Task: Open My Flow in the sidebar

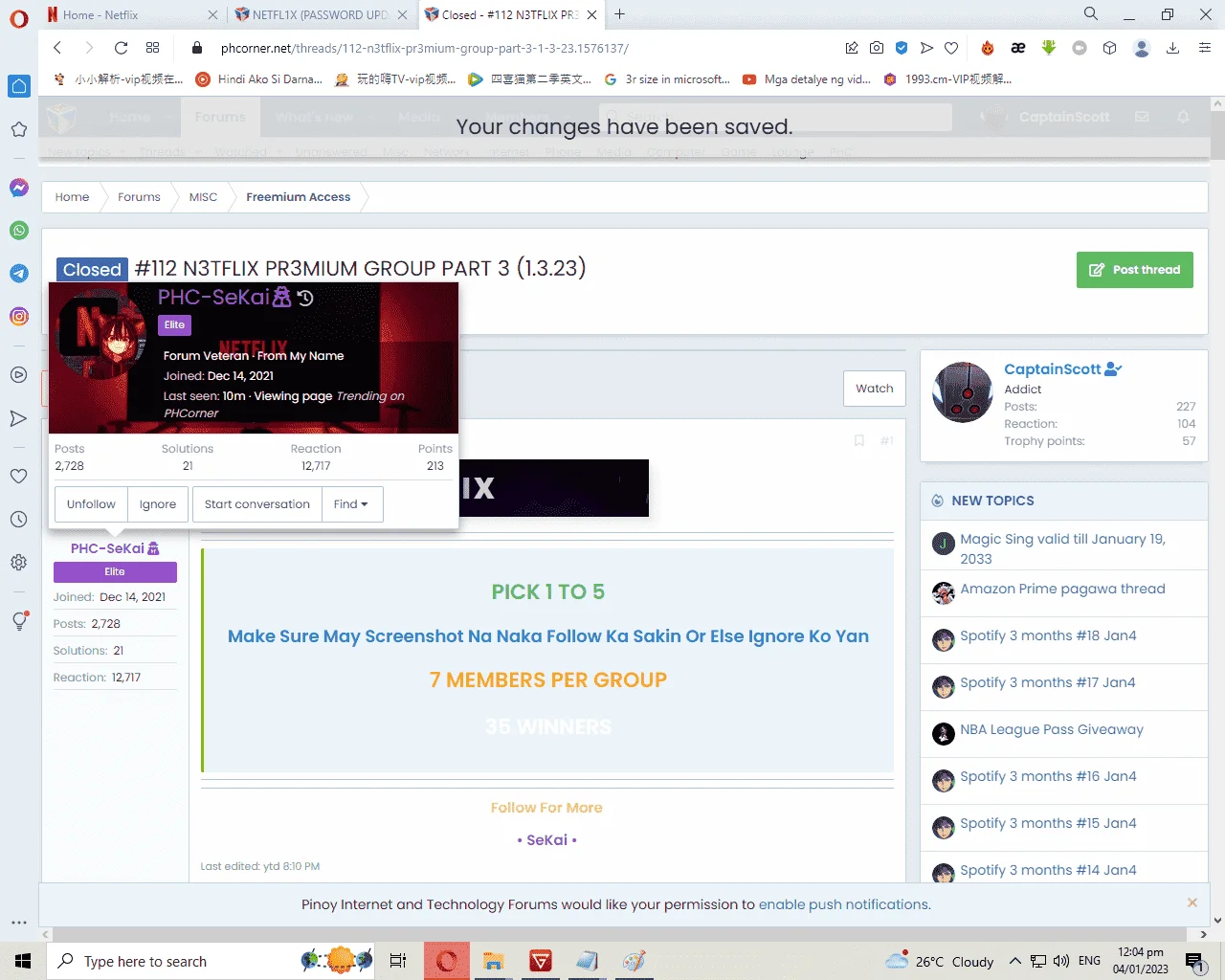Action: pyautogui.click(x=19, y=418)
